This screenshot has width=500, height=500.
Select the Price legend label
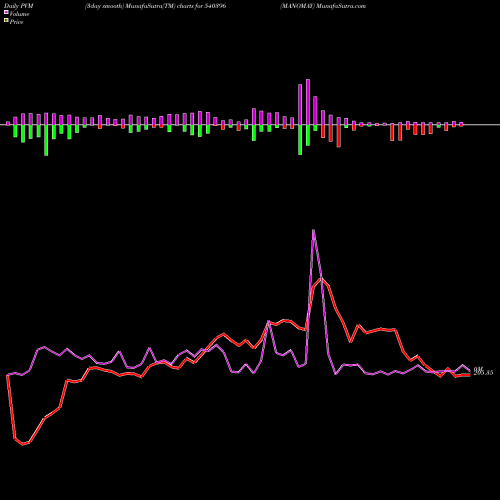coord(16,22)
